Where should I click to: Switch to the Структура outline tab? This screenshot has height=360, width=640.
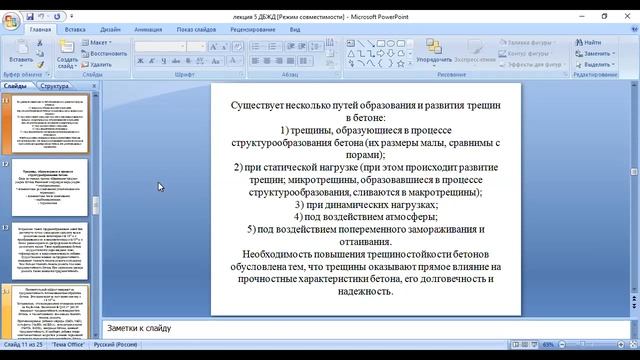pyautogui.click(x=54, y=86)
